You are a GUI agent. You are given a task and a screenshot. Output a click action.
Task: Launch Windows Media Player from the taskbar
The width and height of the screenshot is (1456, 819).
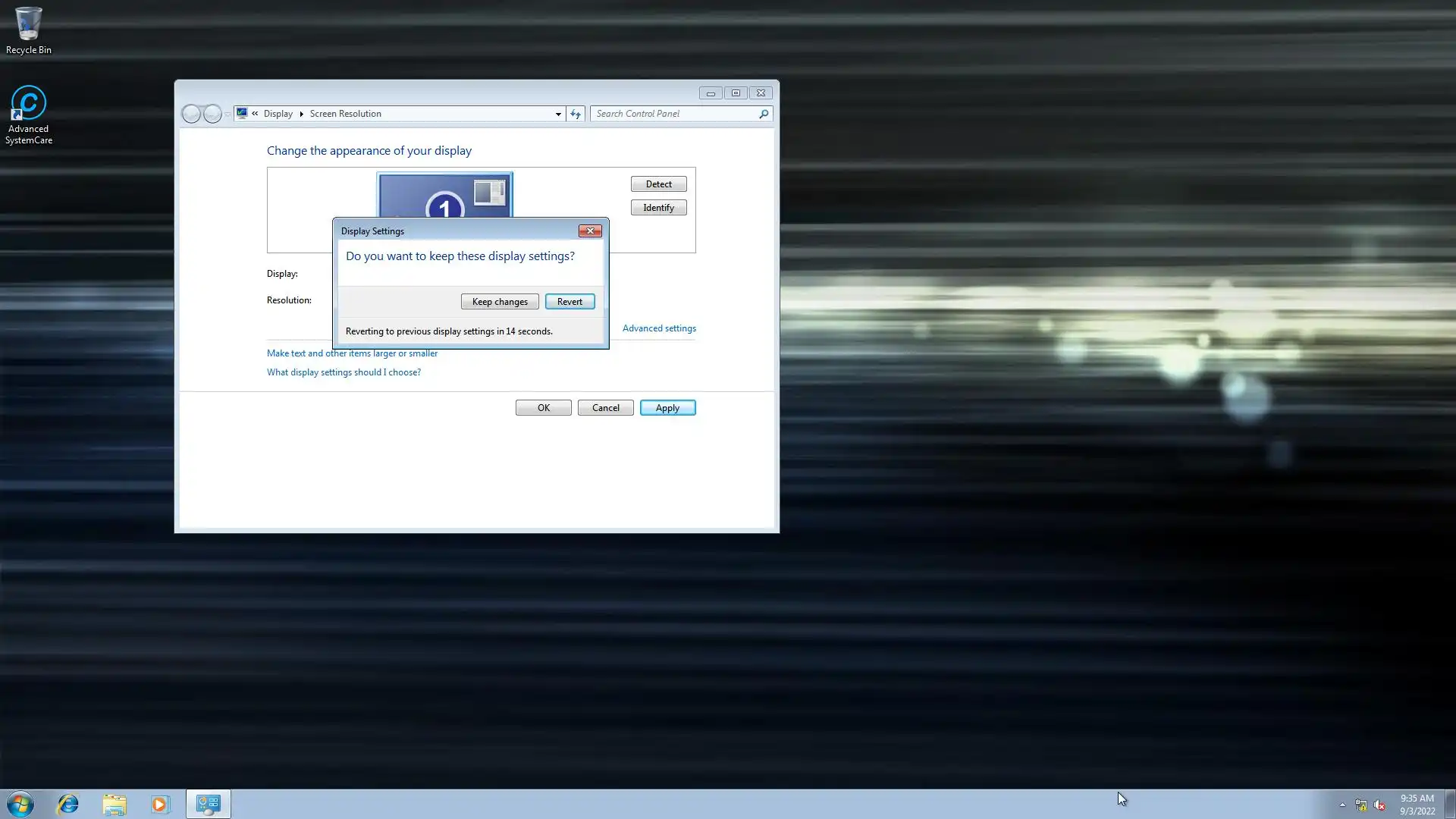coord(160,804)
